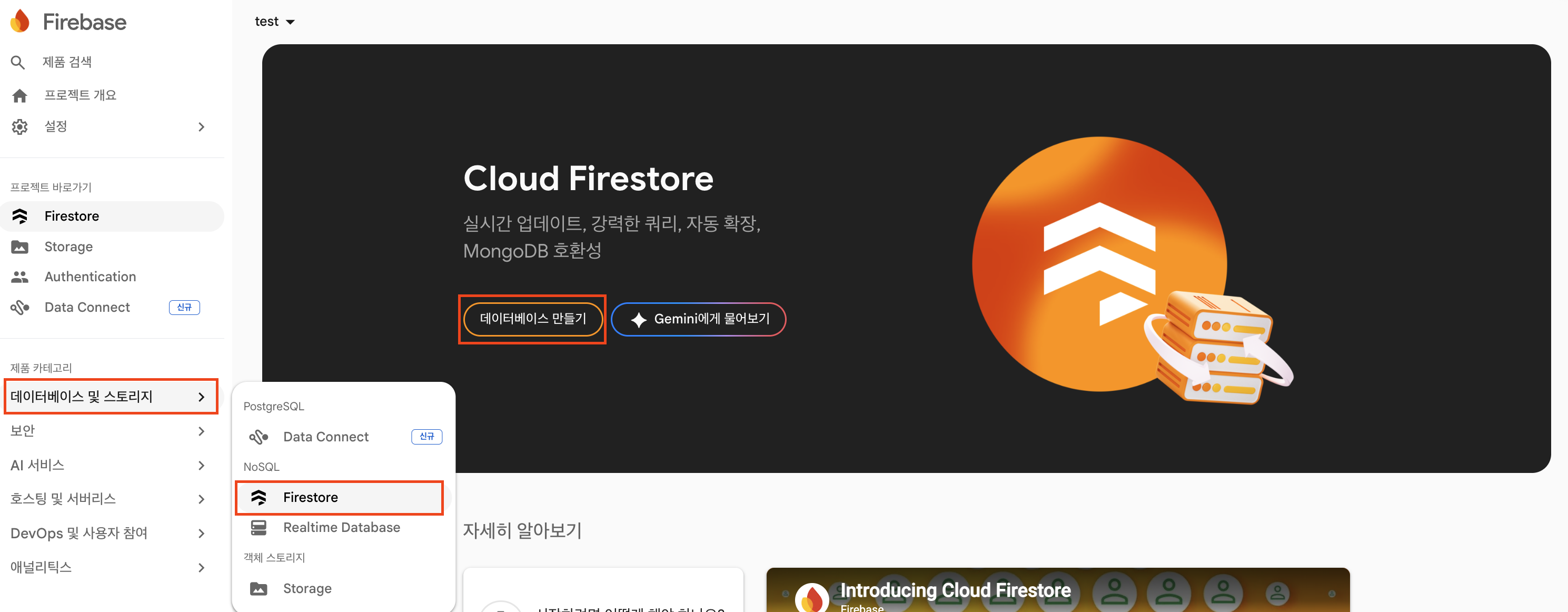Click the 자세히 알아보기 heading
The height and width of the screenshot is (612, 1568).
[x=522, y=531]
